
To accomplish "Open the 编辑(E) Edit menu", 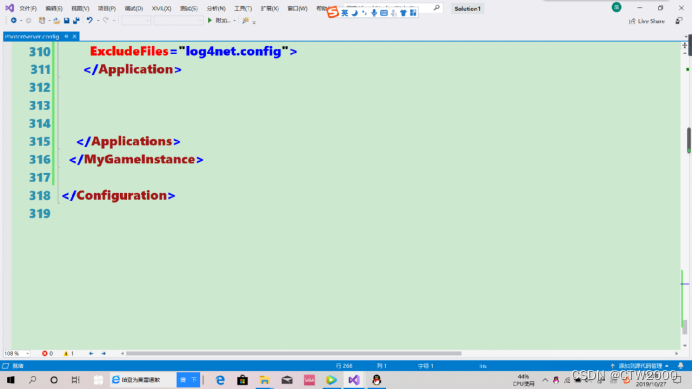I will tap(54, 8).
